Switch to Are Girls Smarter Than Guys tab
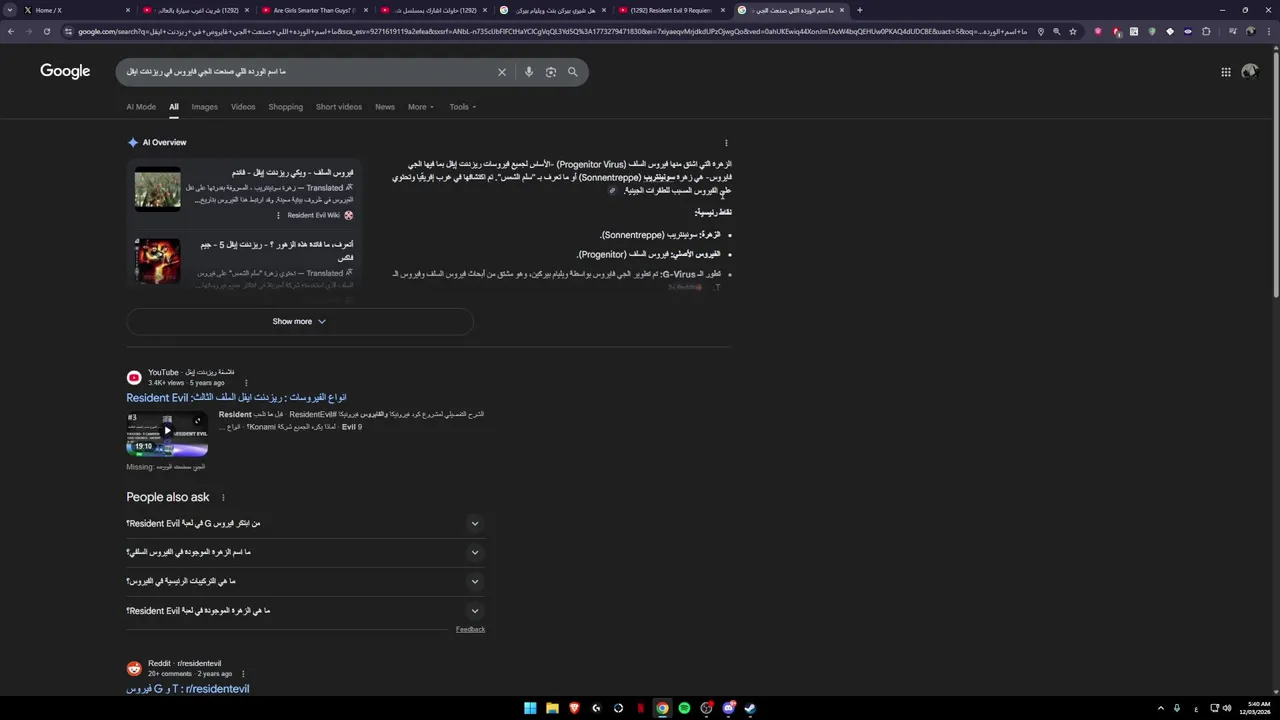This screenshot has width=1280, height=720. (314, 10)
